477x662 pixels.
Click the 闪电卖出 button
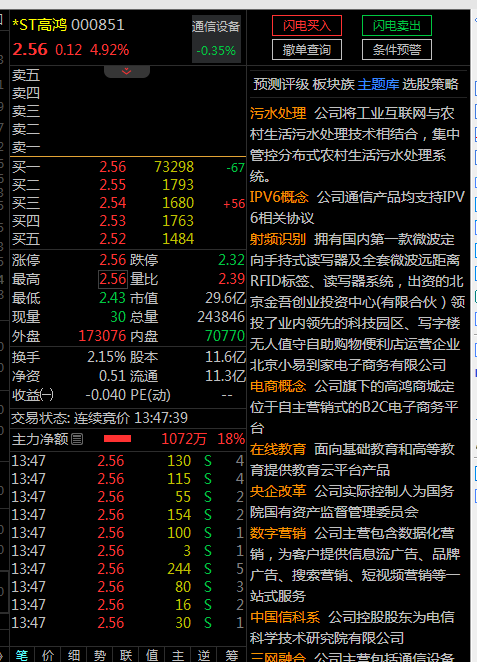coord(397,26)
